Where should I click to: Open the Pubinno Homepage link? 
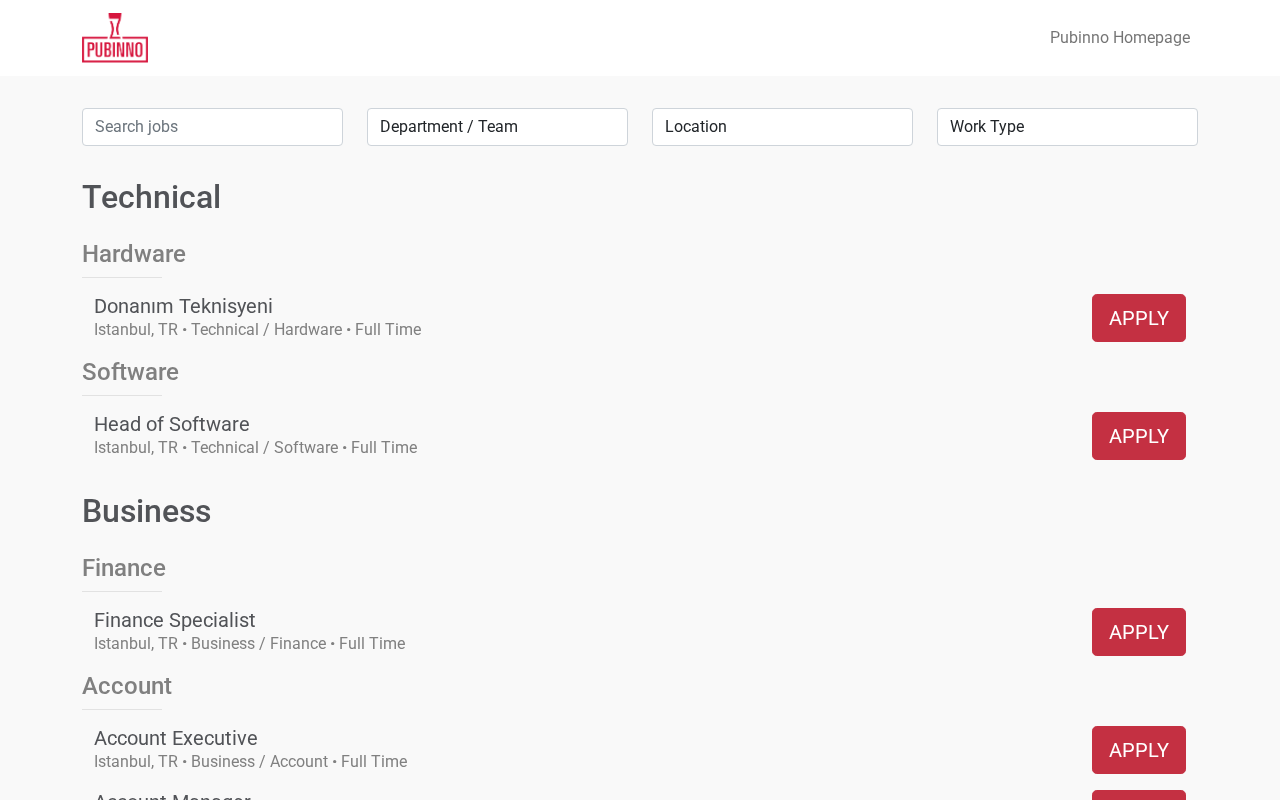1119,38
